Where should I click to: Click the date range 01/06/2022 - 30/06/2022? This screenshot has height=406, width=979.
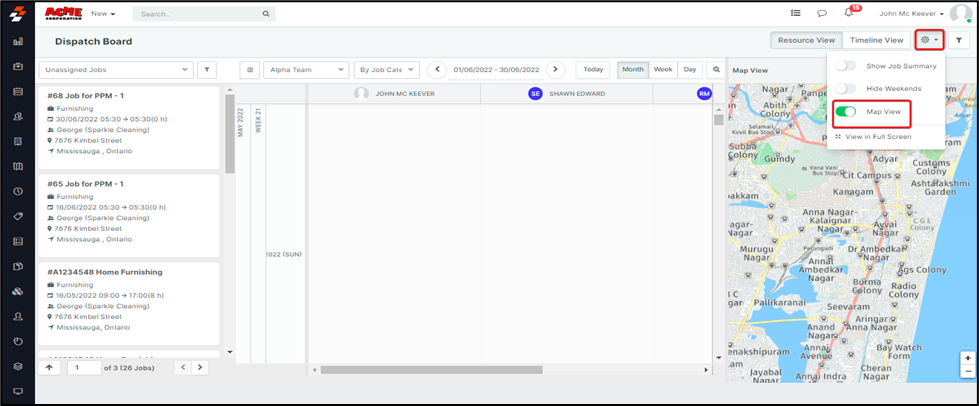pos(496,70)
